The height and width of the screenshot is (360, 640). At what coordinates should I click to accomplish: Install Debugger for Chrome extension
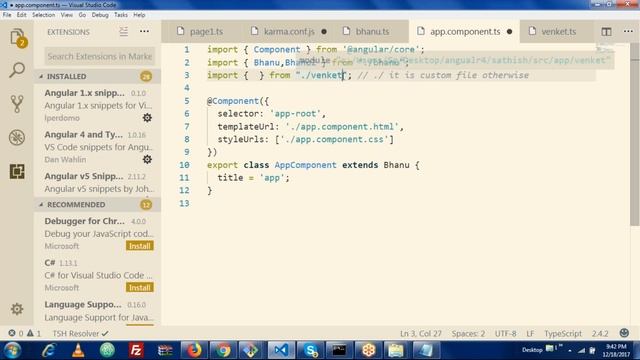click(140, 246)
